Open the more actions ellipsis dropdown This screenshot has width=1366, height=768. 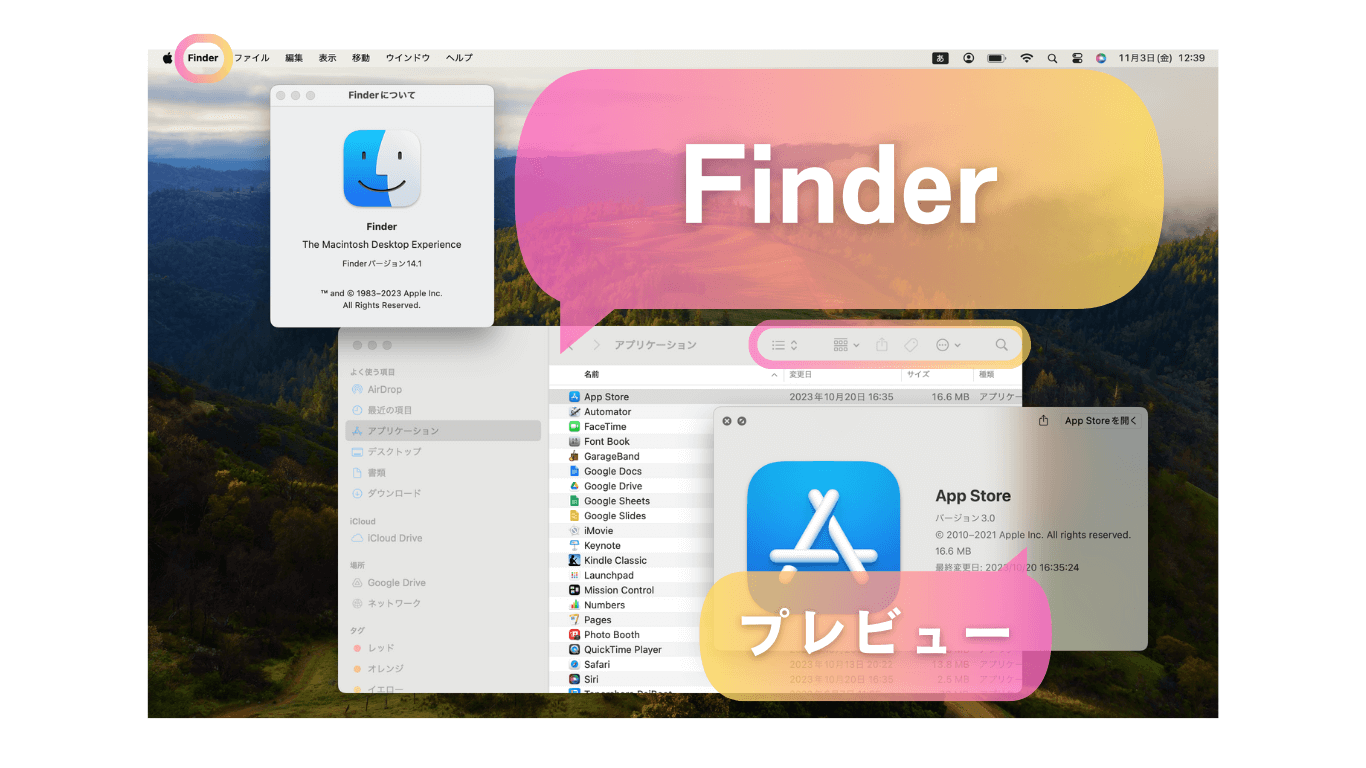coord(948,345)
